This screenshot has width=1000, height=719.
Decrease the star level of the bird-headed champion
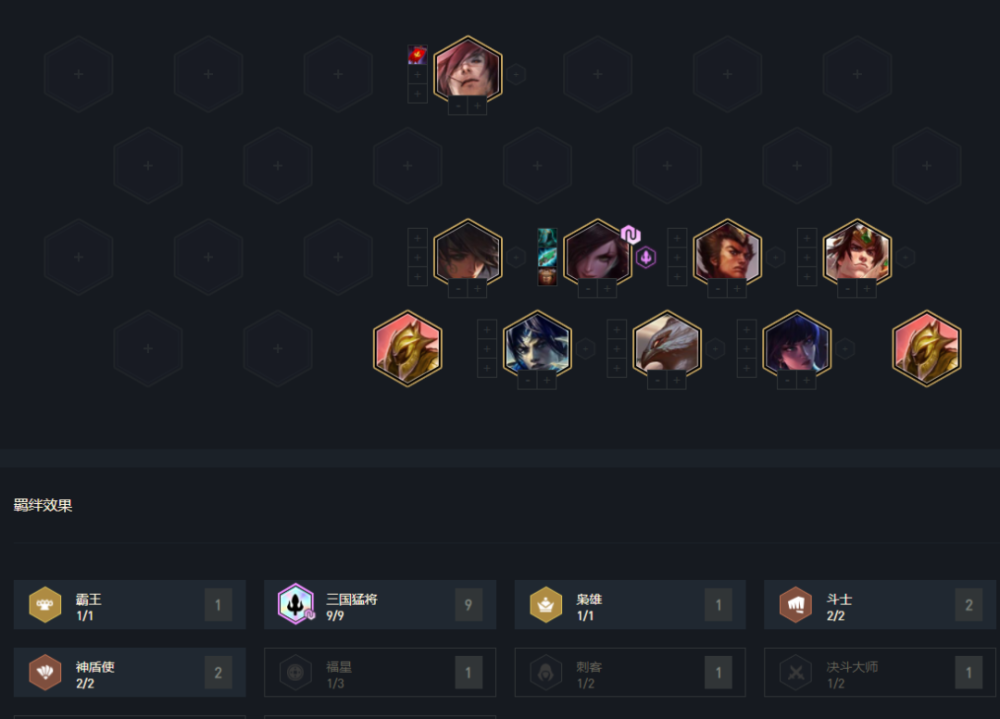click(x=658, y=381)
